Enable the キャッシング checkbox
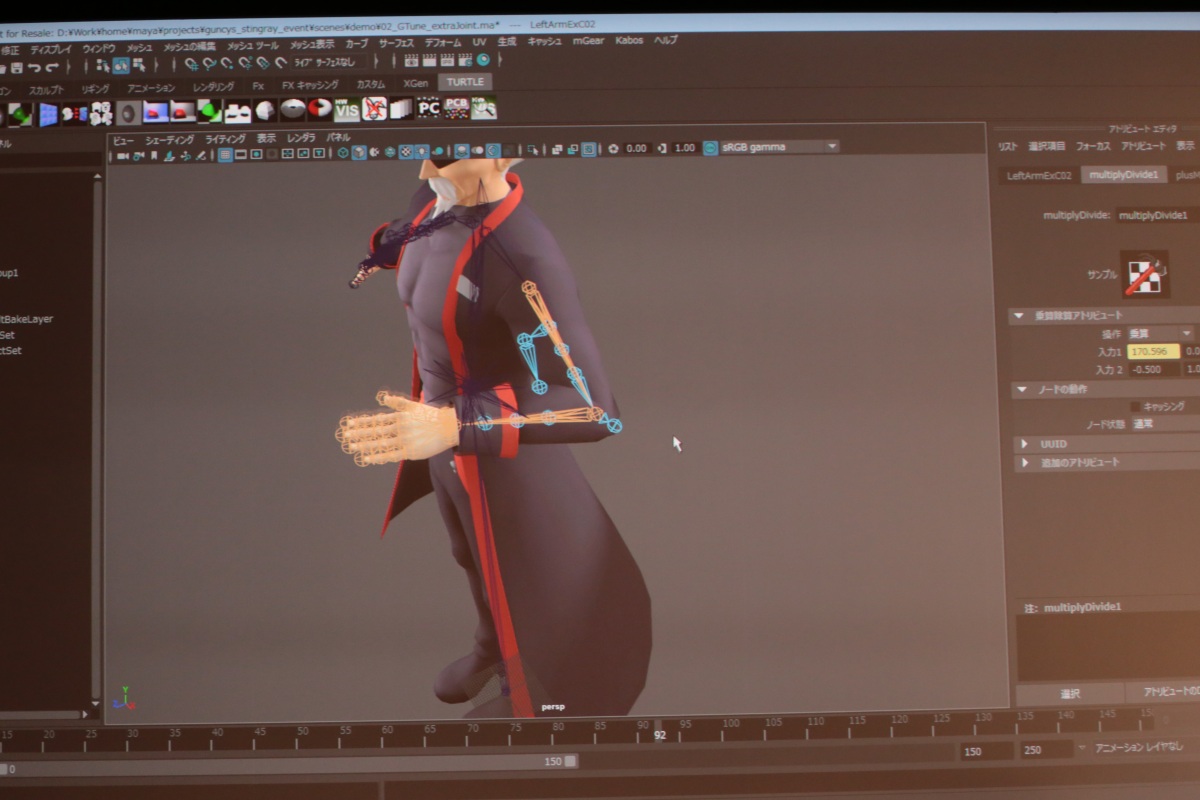1200x800 pixels. point(1135,407)
